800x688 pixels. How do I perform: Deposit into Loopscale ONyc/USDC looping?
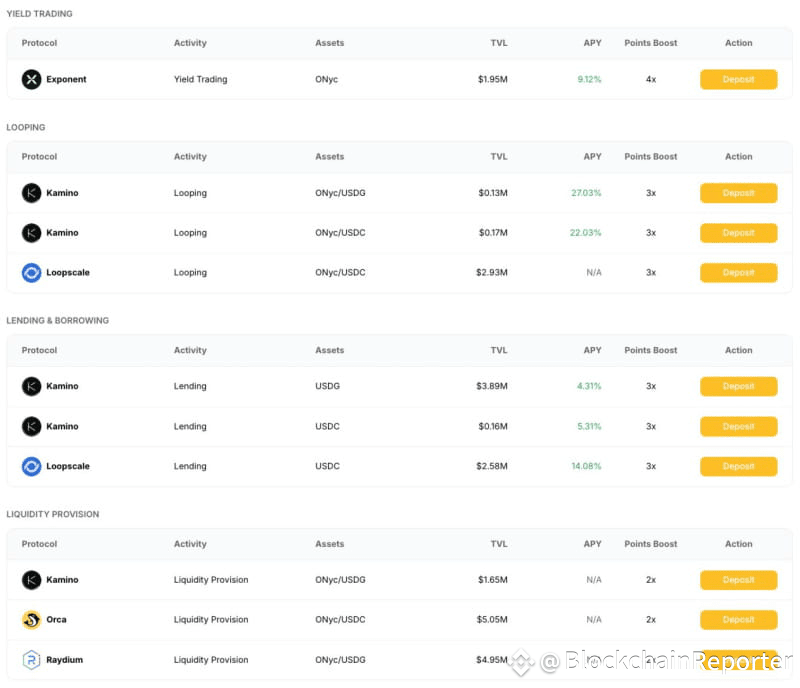(x=738, y=273)
